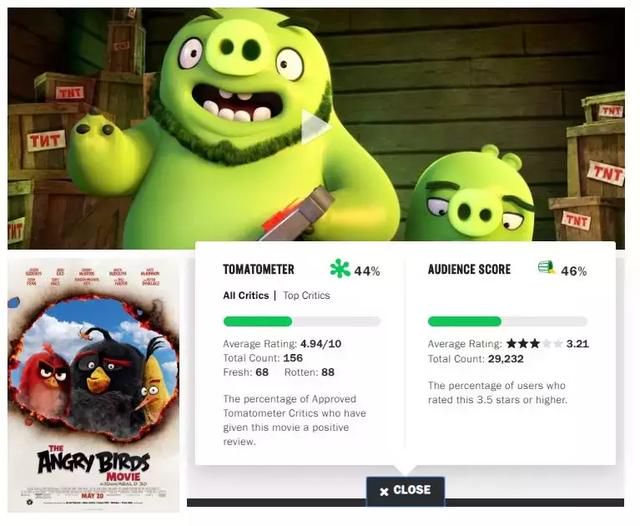Click the X icon on Close button

(384, 492)
